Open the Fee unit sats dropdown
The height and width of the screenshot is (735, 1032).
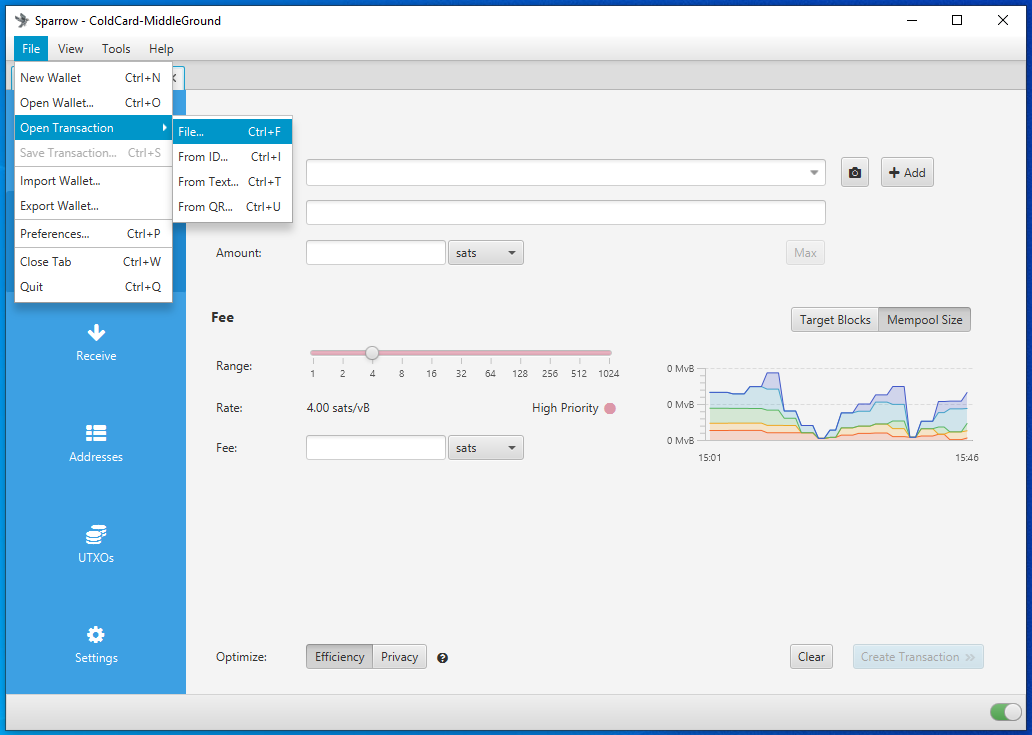tap(486, 448)
